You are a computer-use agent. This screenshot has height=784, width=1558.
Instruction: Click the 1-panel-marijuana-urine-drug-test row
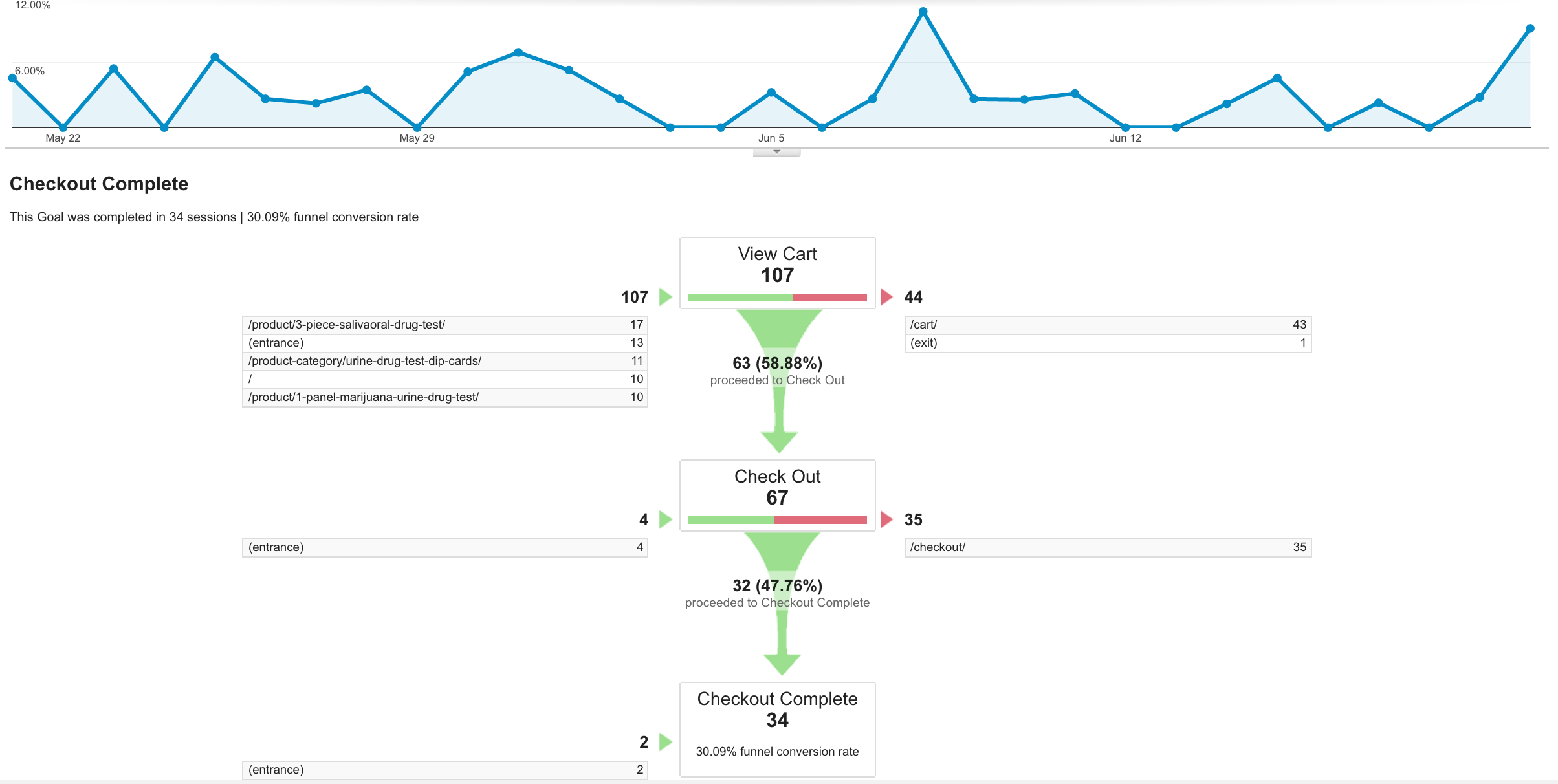444,397
